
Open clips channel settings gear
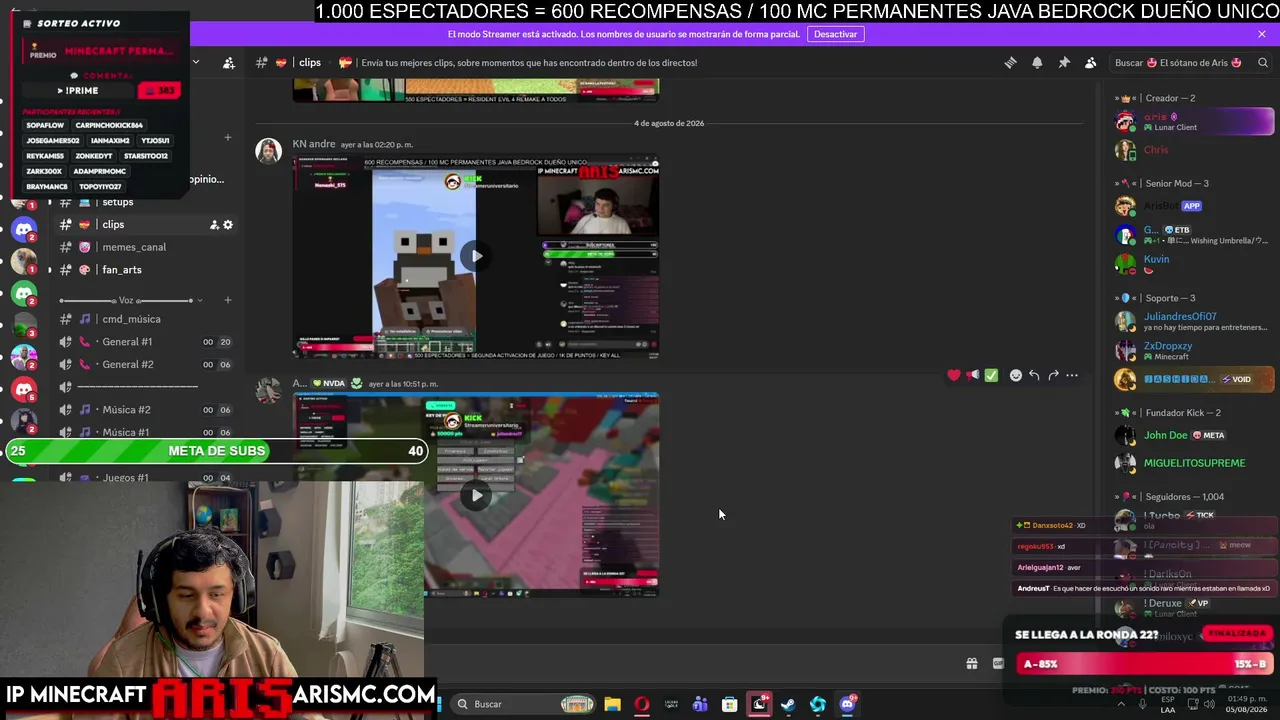coord(228,225)
